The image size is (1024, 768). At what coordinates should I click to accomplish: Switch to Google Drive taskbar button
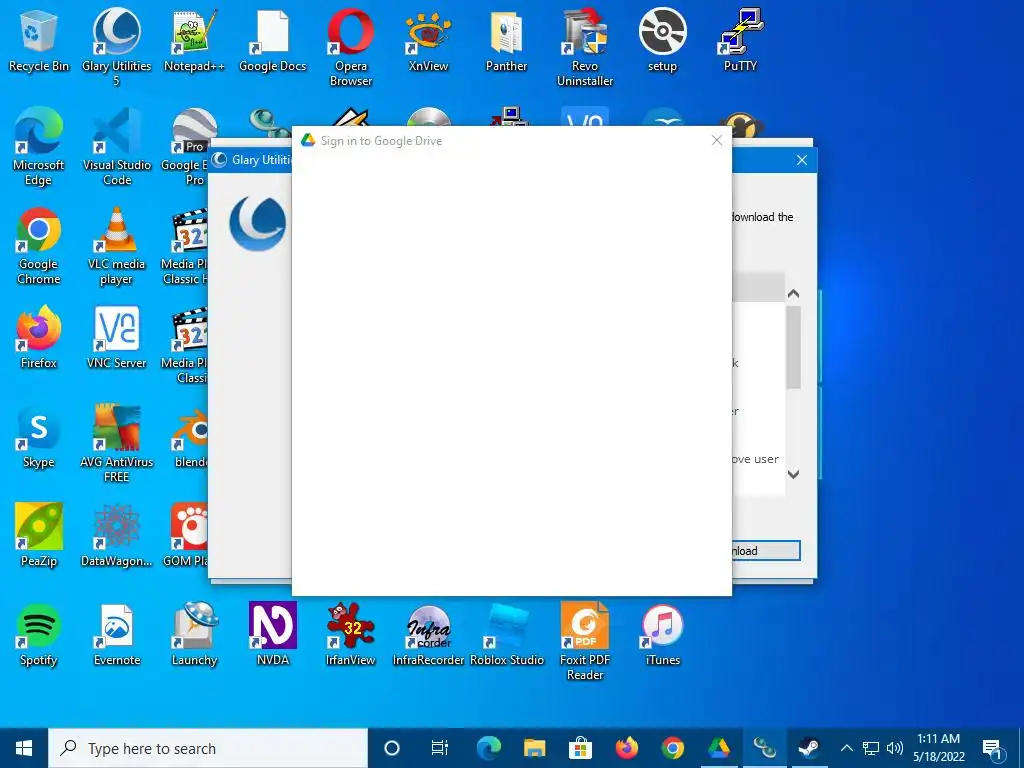(x=718, y=748)
